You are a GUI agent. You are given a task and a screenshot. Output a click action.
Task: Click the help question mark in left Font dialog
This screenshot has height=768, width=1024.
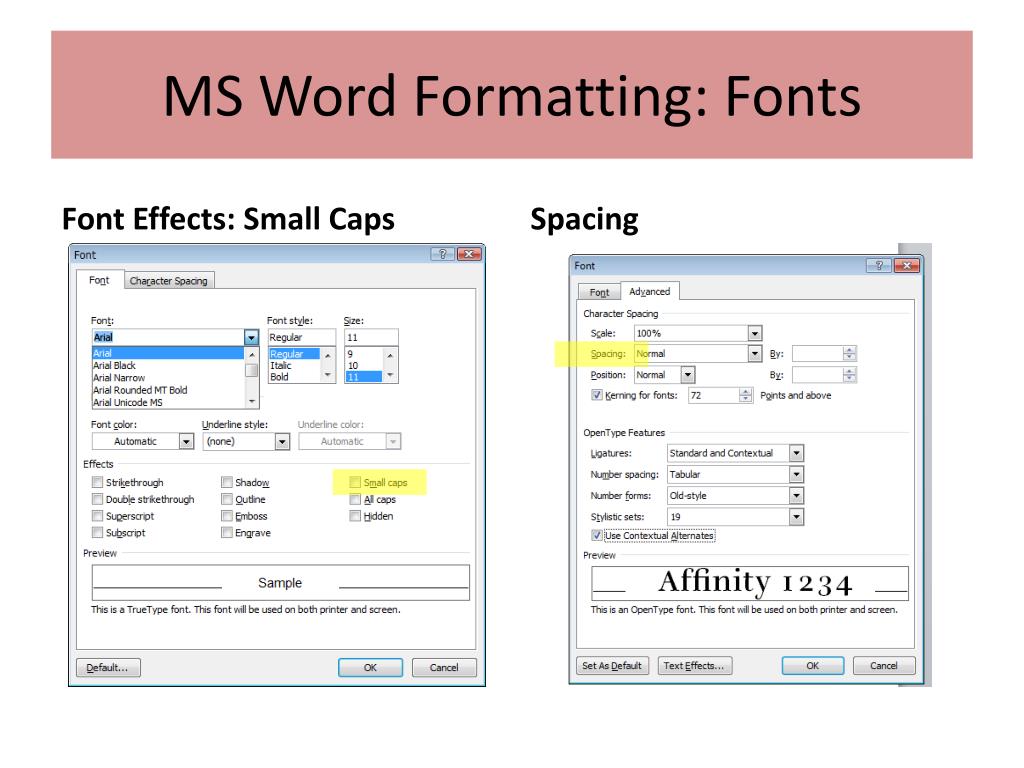pyautogui.click(x=442, y=254)
